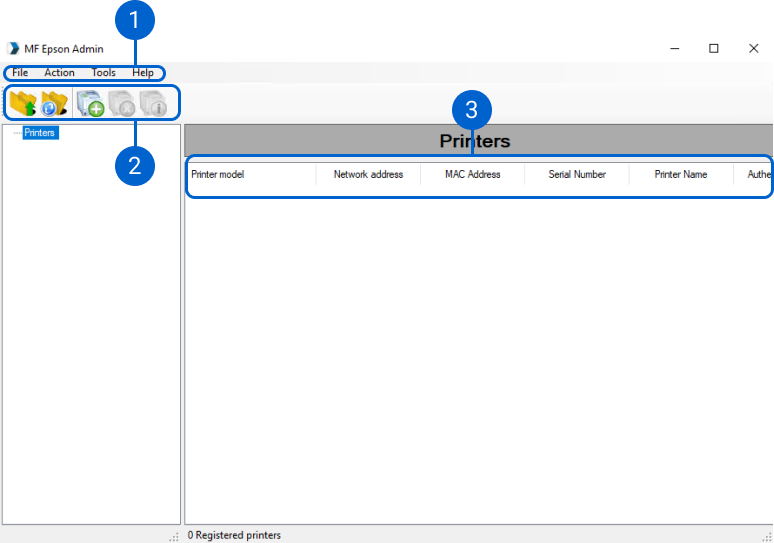Open the Help menu

(143, 73)
